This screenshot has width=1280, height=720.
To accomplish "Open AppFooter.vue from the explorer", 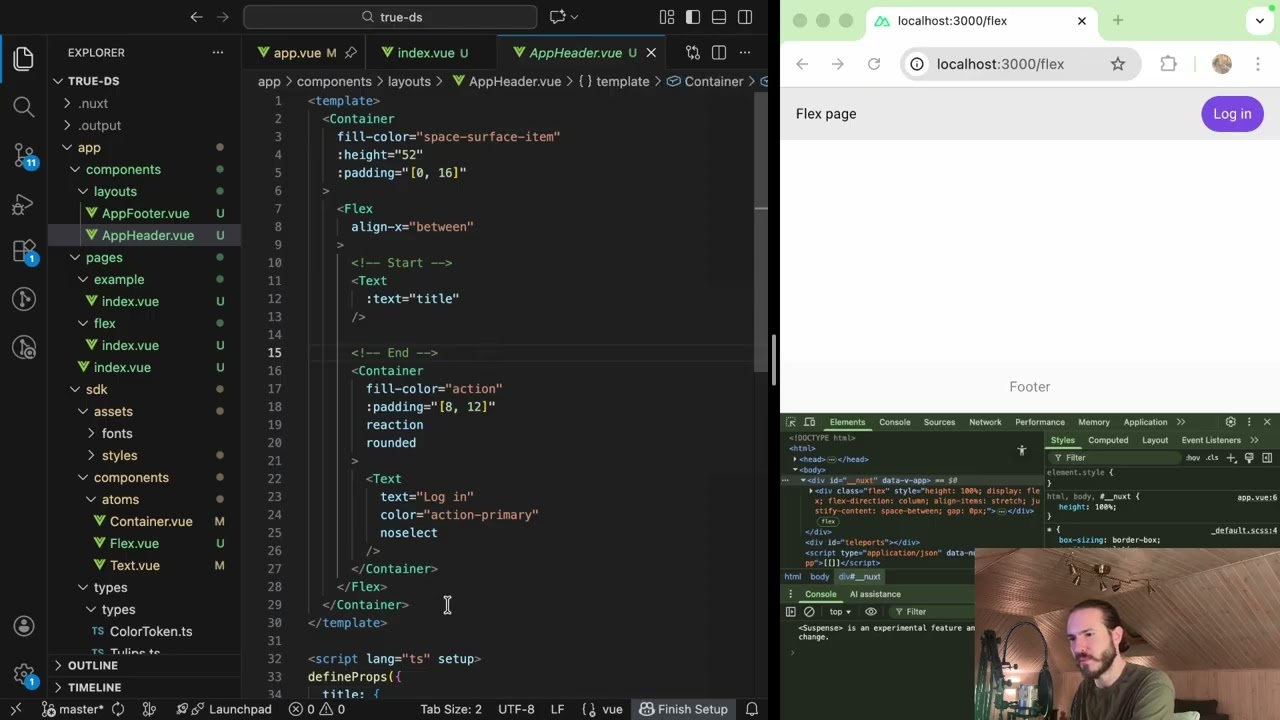I will pos(145,213).
